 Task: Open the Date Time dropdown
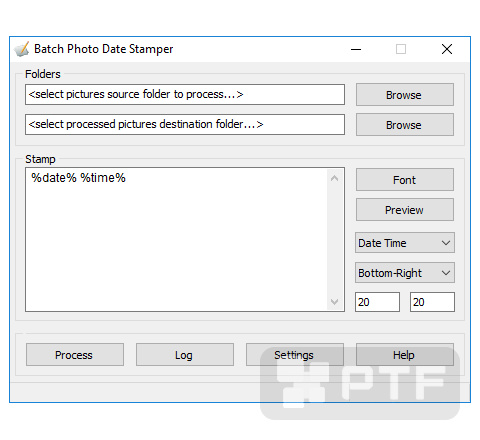click(405, 243)
